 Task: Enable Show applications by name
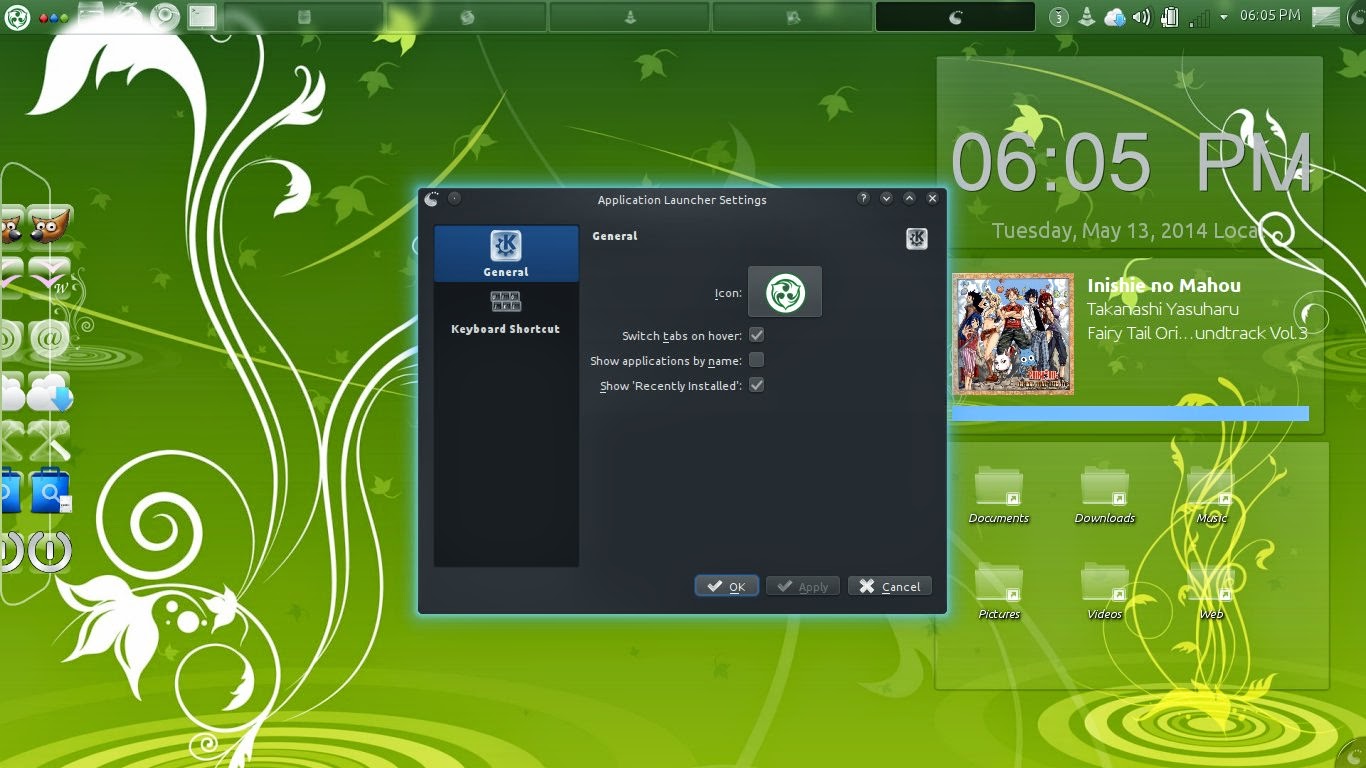point(757,360)
